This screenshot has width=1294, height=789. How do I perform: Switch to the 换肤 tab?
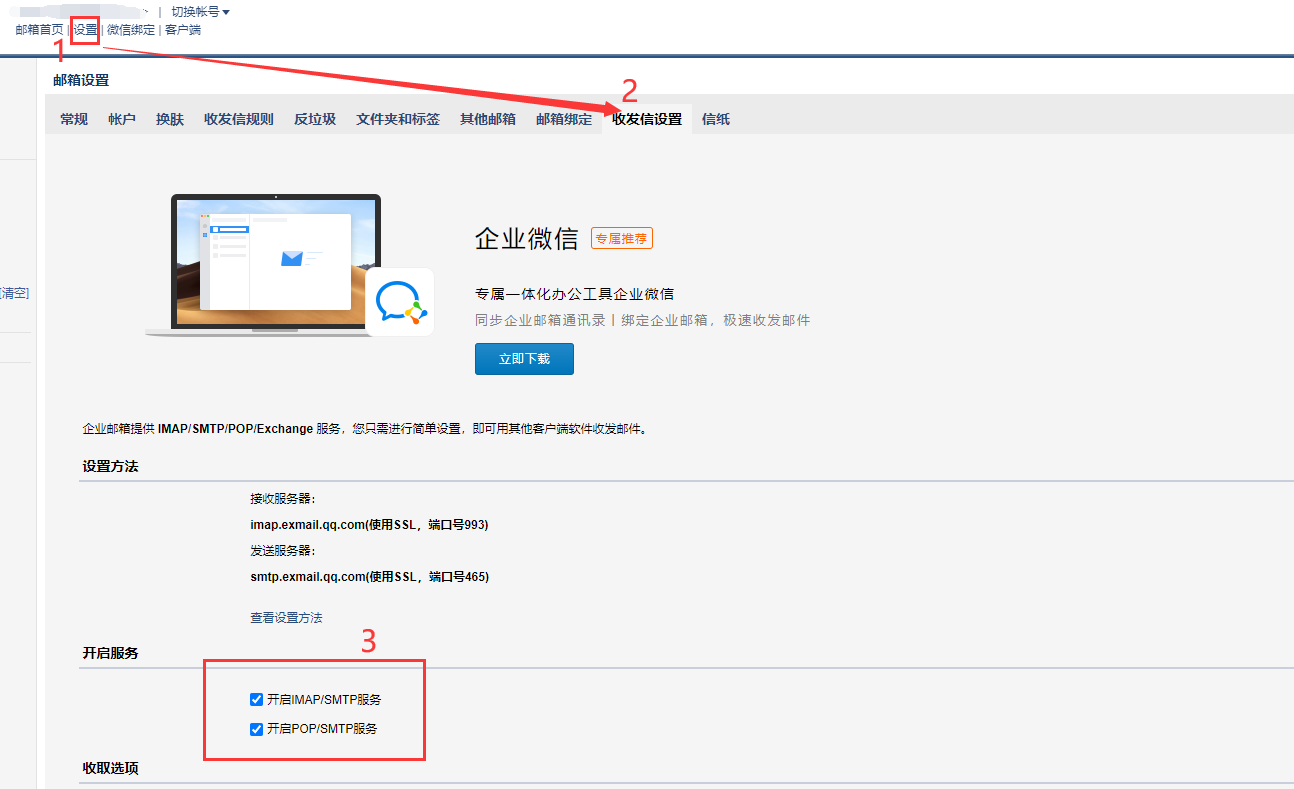170,119
